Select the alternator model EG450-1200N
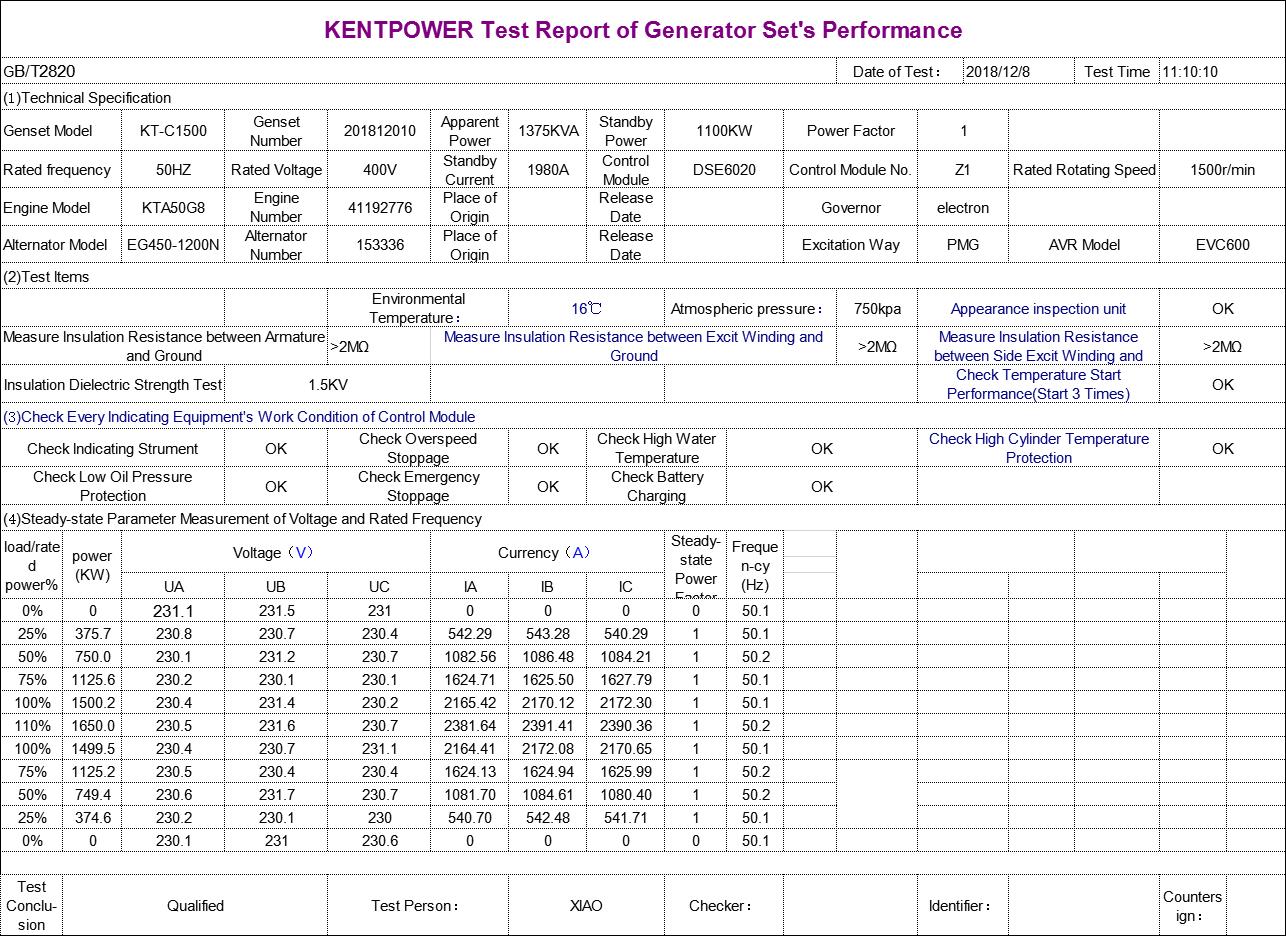 173,245
